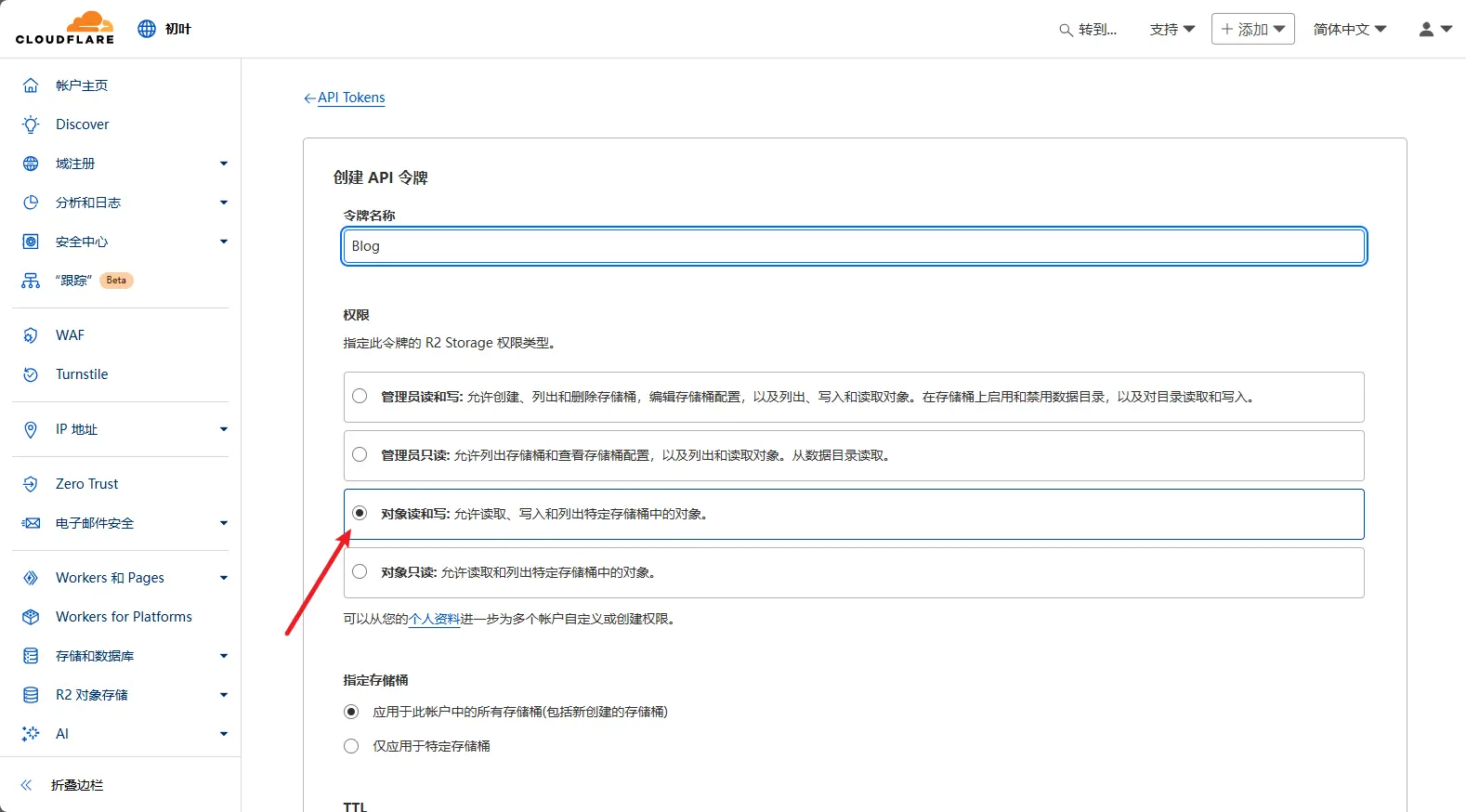The width and height of the screenshot is (1466, 812).
Task: Click the 折叠边栏 collapse sidebar arrows
Action: (27, 785)
